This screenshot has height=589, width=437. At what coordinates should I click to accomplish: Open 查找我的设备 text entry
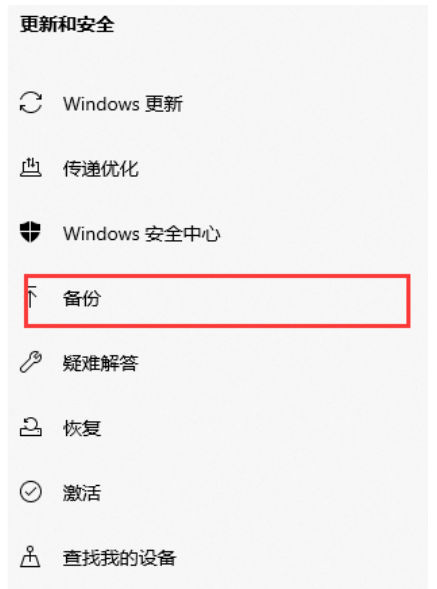tap(119, 558)
